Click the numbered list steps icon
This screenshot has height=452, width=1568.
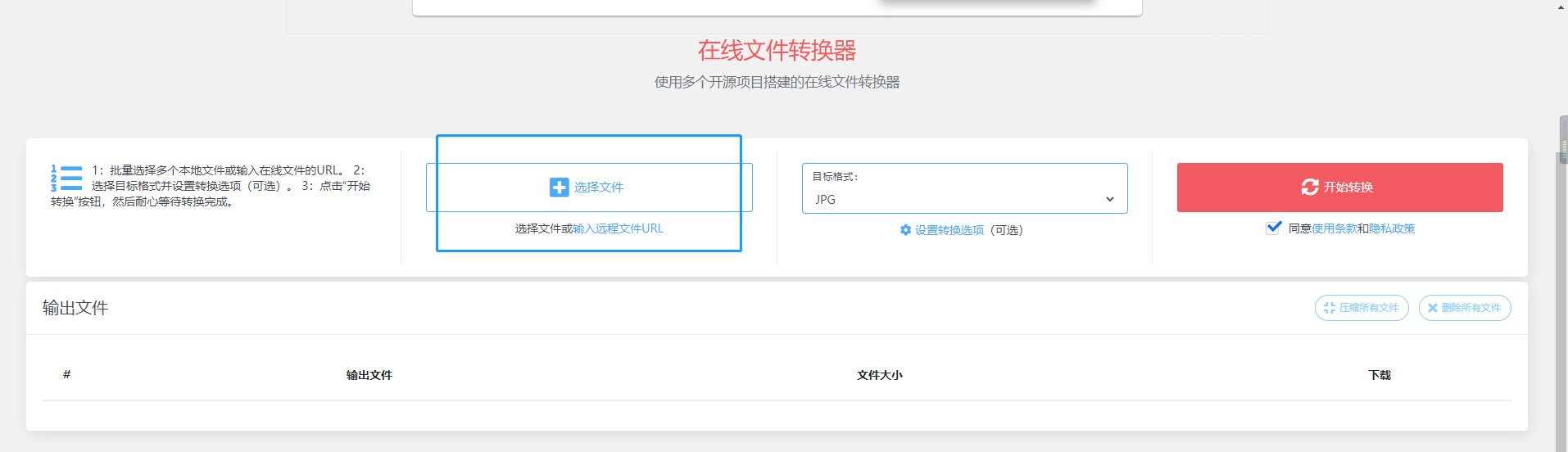click(x=66, y=178)
